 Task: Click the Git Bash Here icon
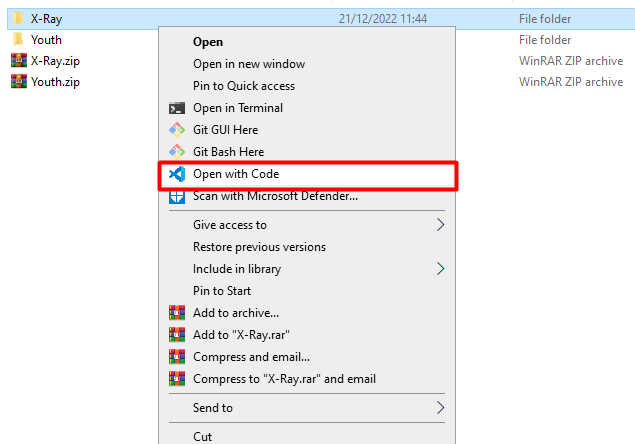177,152
